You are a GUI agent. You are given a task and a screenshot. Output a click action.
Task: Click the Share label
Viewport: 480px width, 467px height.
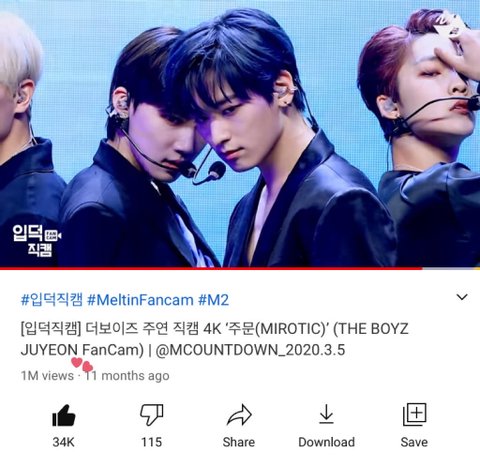click(239, 442)
